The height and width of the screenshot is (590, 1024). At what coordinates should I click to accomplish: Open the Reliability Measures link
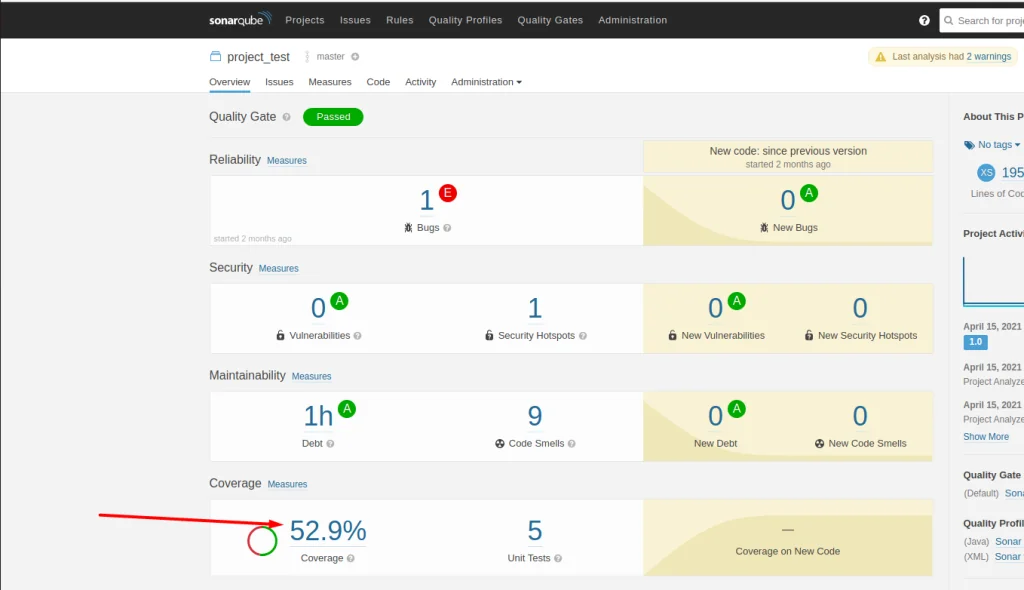pos(286,161)
